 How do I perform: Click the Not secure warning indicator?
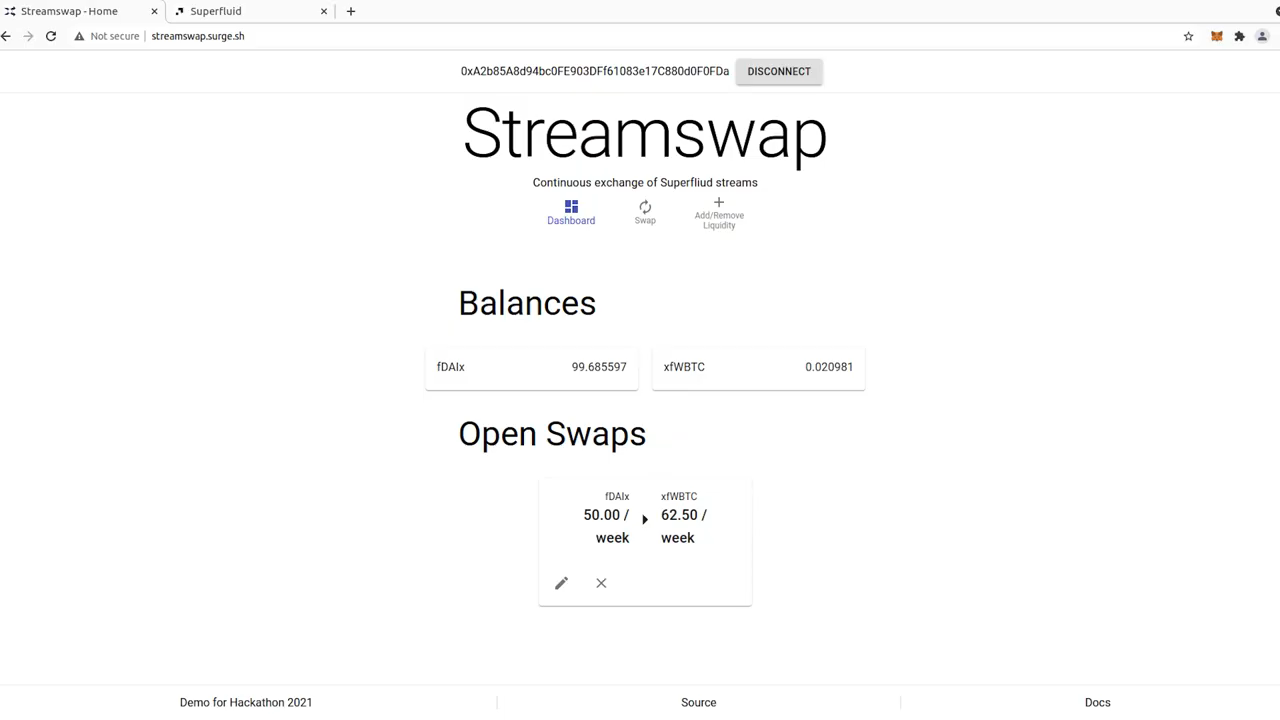point(107,36)
